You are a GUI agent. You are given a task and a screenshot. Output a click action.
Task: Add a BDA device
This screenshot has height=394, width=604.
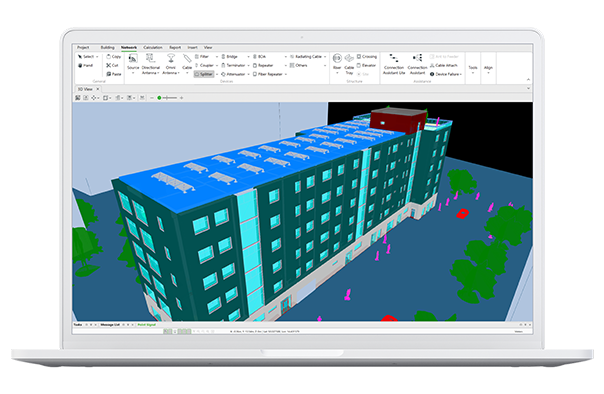(x=260, y=57)
